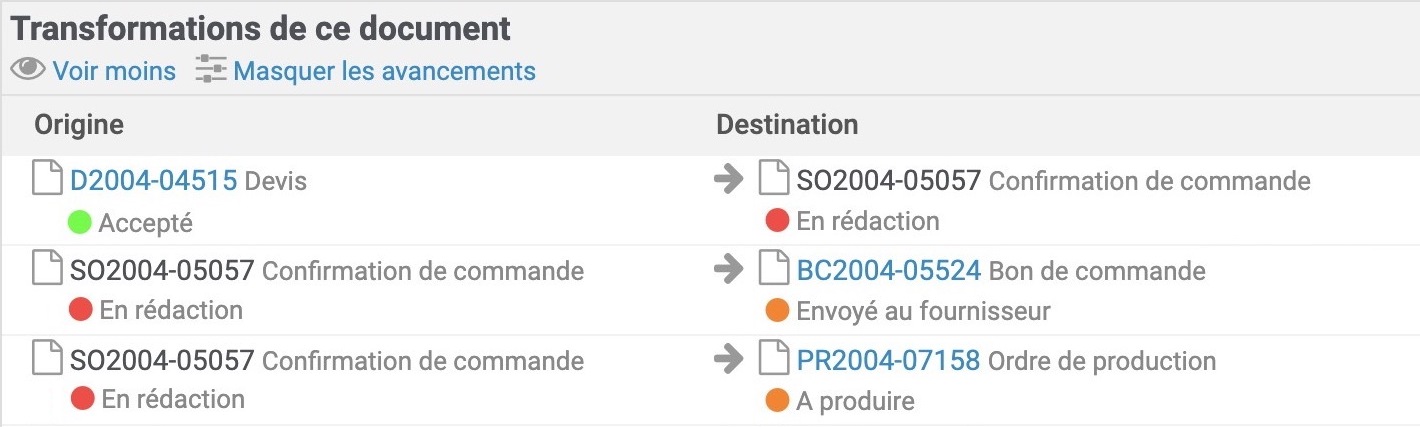Click the arrow icon before BC2004-05524
Image resolution: width=1420 pixels, height=427 pixels.
(x=729, y=269)
